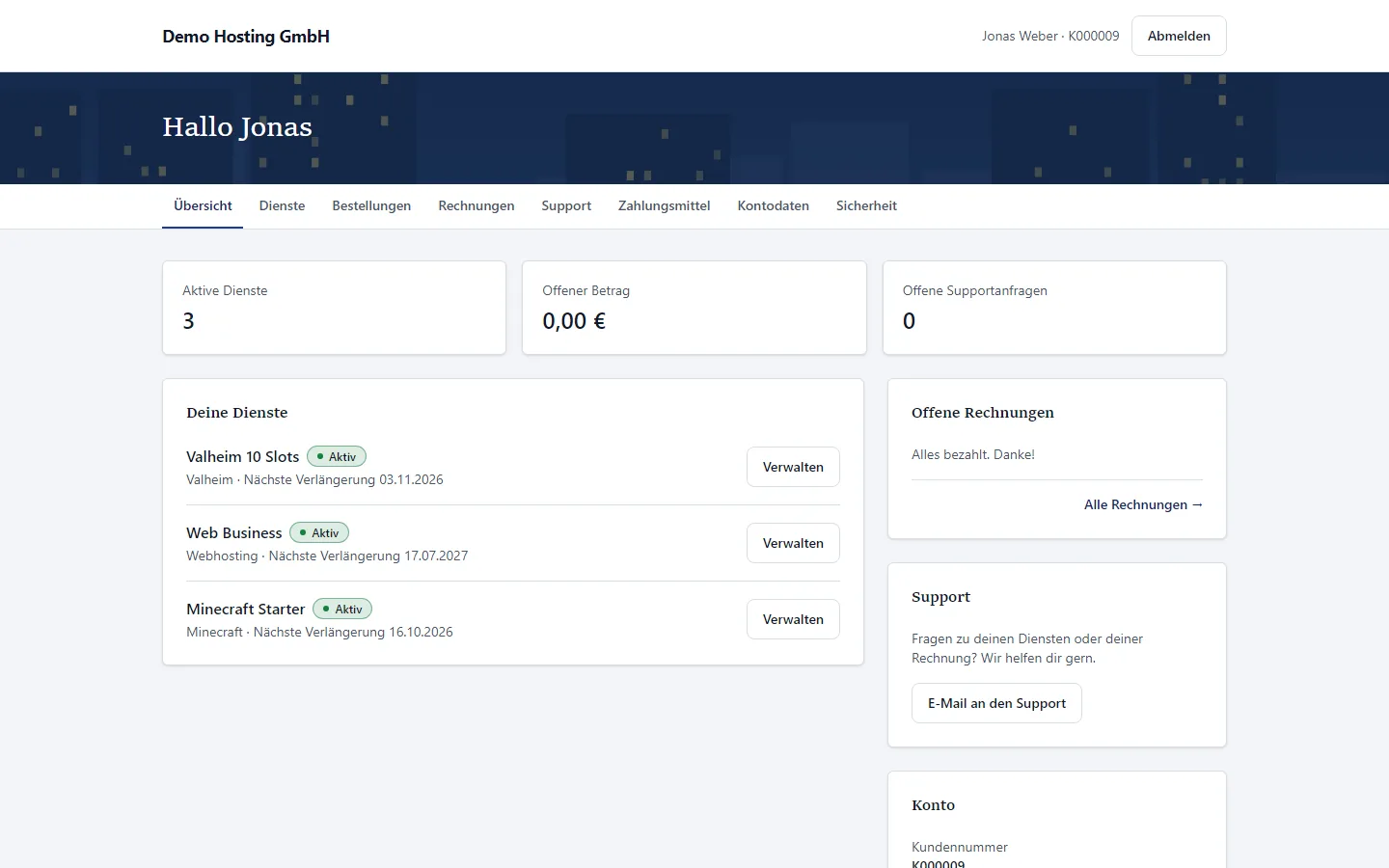1389x868 pixels.
Task: Open the Support tab in navigation
Action: [x=566, y=205]
